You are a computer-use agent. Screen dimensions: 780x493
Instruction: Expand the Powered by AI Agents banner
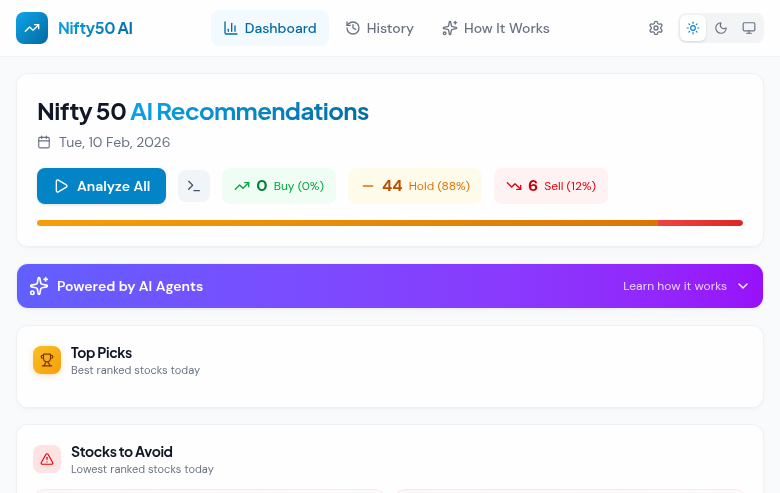coord(390,286)
